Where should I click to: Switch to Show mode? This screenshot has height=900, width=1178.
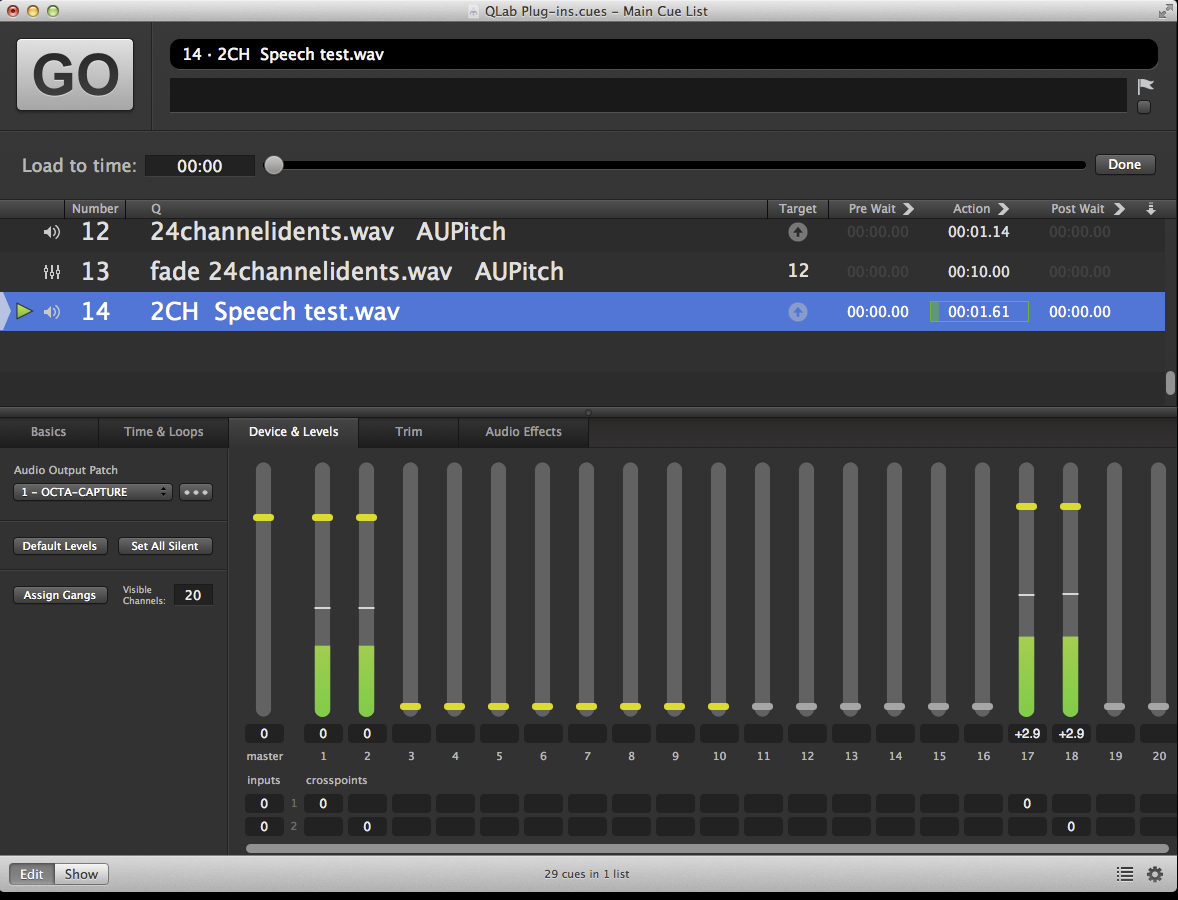pos(81,874)
